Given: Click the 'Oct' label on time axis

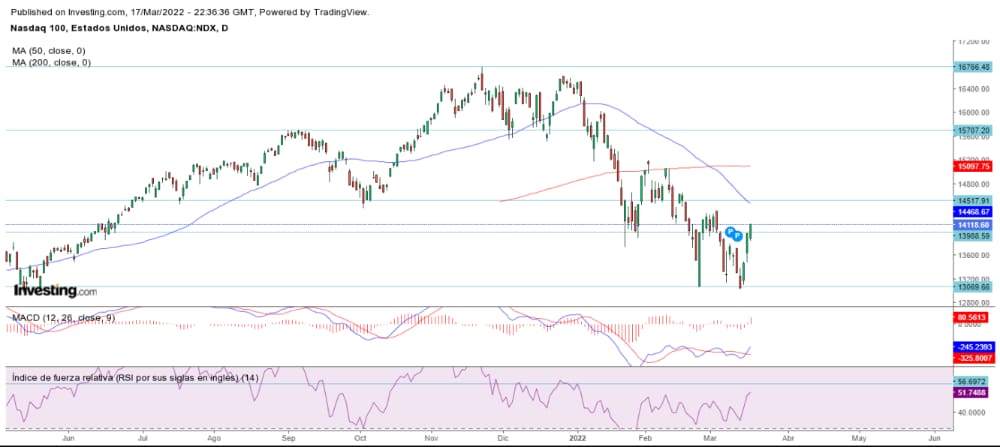Looking at the screenshot, I should (x=360, y=439).
